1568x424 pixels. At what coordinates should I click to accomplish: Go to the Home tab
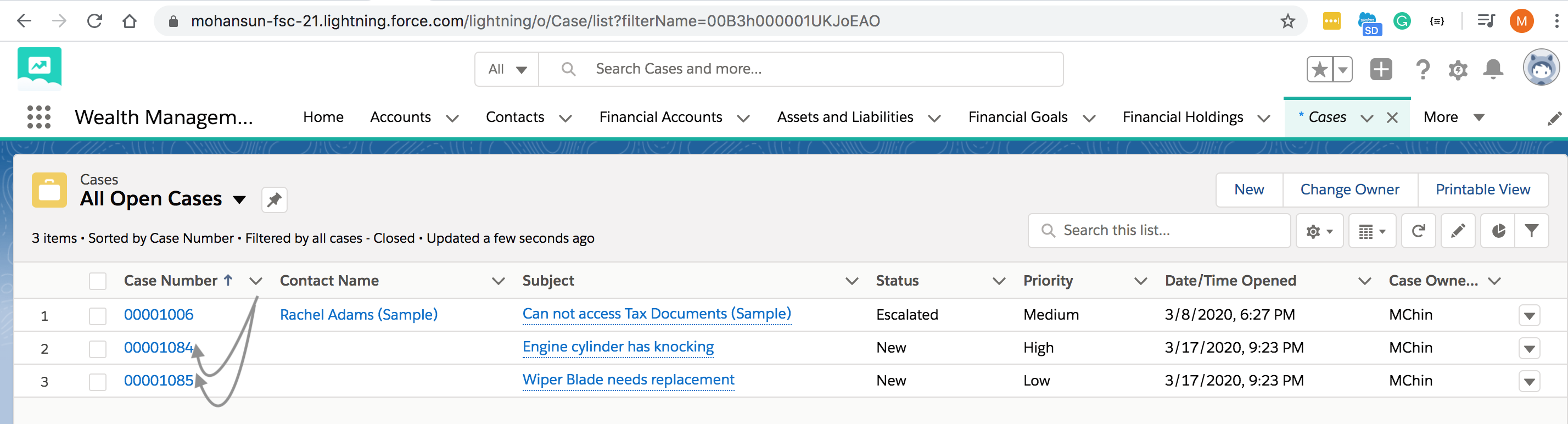(323, 117)
